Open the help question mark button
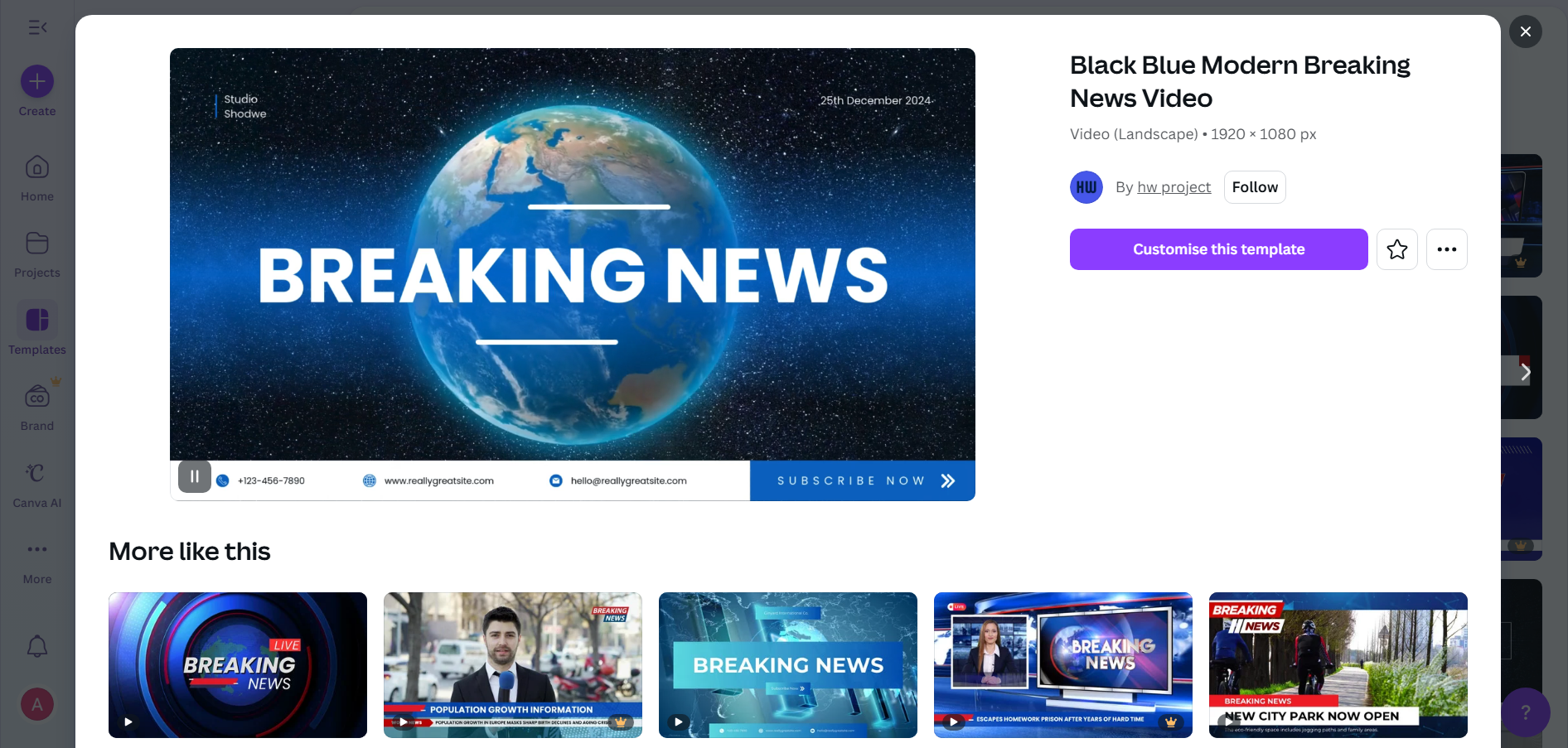This screenshot has height=748, width=1568. pyautogui.click(x=1526, y=712)
